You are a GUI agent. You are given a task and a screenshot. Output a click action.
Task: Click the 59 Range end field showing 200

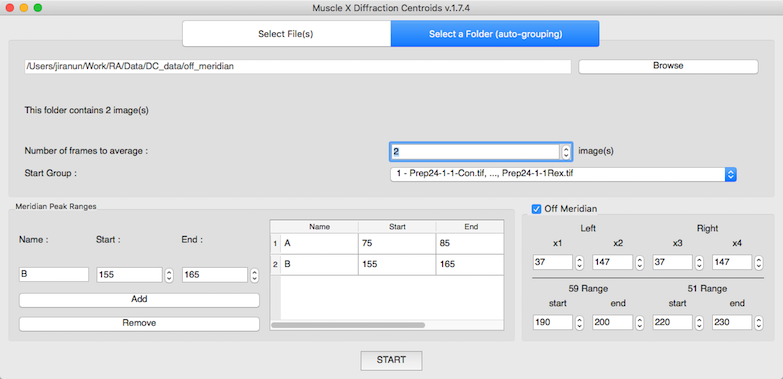click(613, 322)
